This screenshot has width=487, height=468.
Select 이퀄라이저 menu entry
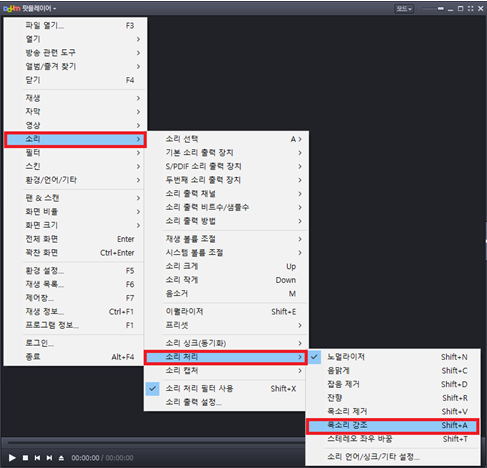tap(225, 311)
